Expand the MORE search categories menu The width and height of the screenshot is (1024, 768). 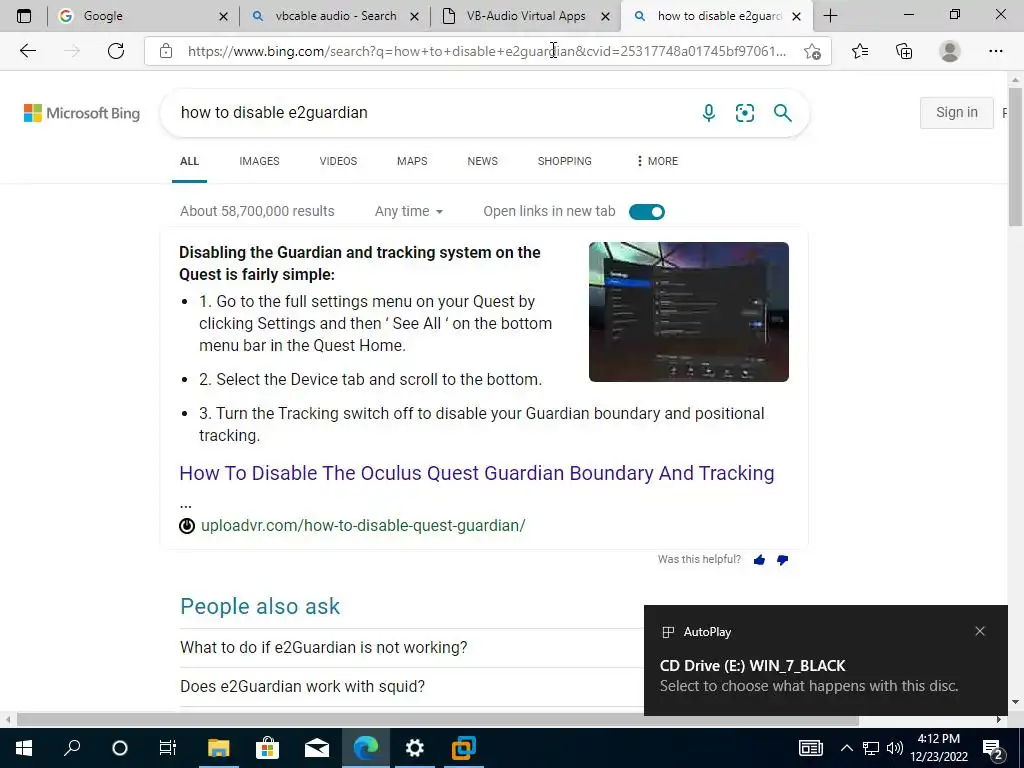pyautogui.click(x=657, y=161)
